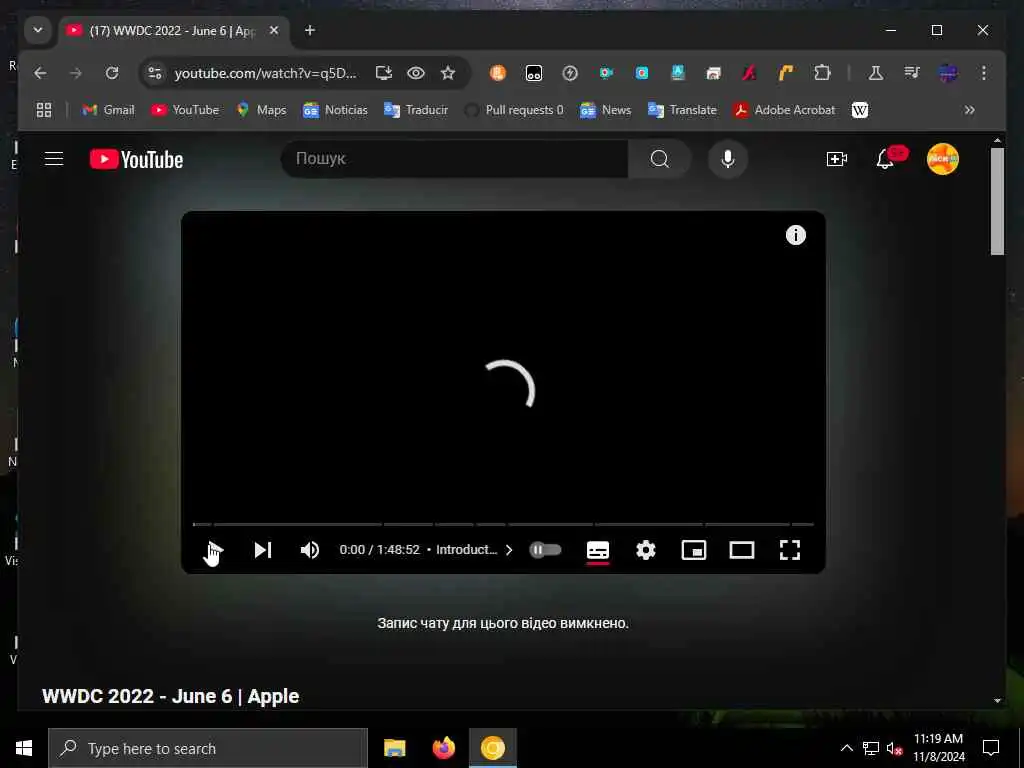The image size is (1024, 768).
Task: Enter full screen mode
Action: point(790,551)
